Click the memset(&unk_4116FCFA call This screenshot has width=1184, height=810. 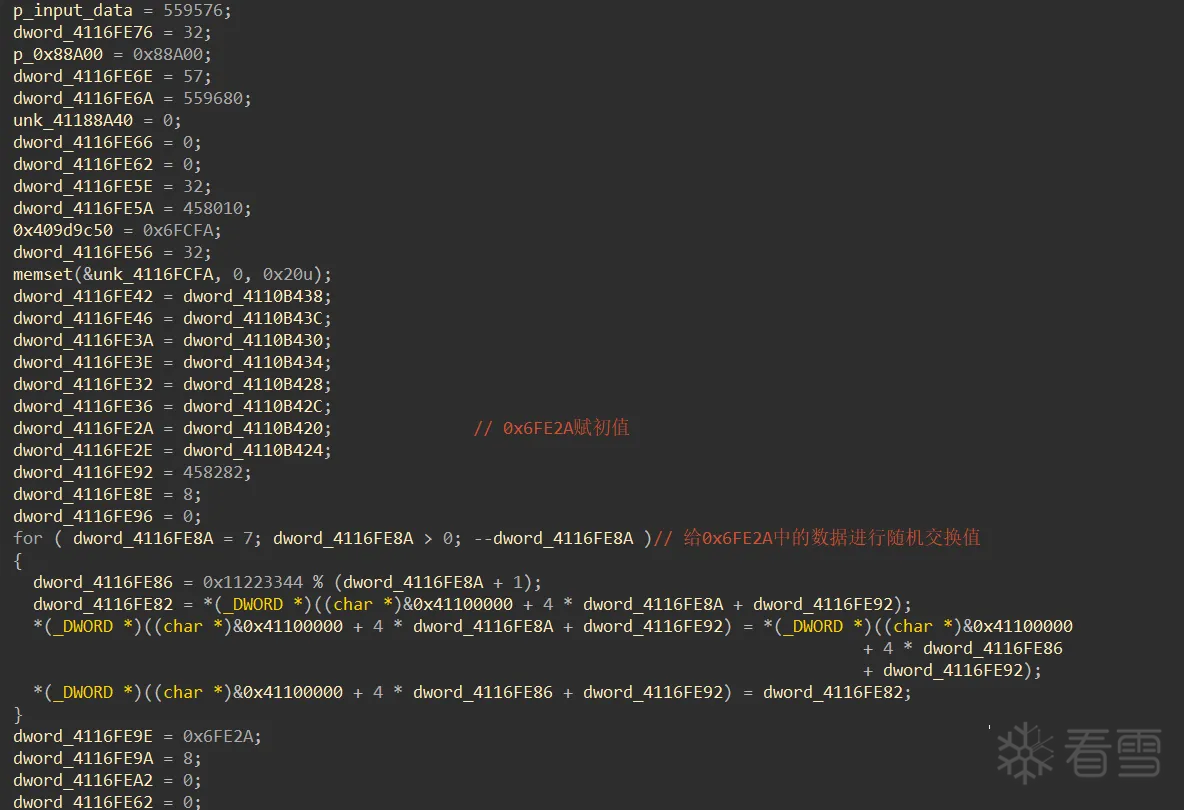[x=172, y=274]
